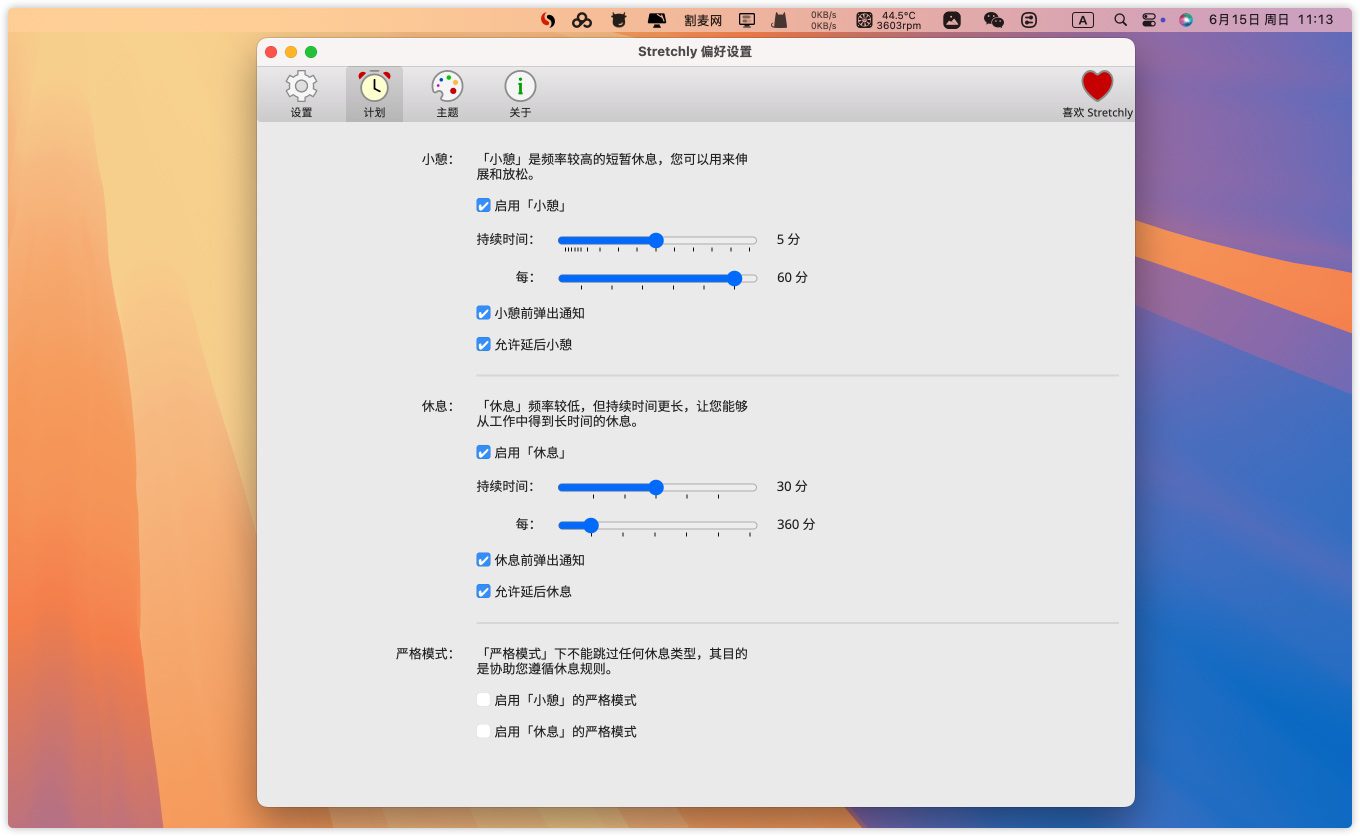The image size is (1360, 836).
Task: Click the Stretchly 偏好设置 window title
Action: coord(695,52)
